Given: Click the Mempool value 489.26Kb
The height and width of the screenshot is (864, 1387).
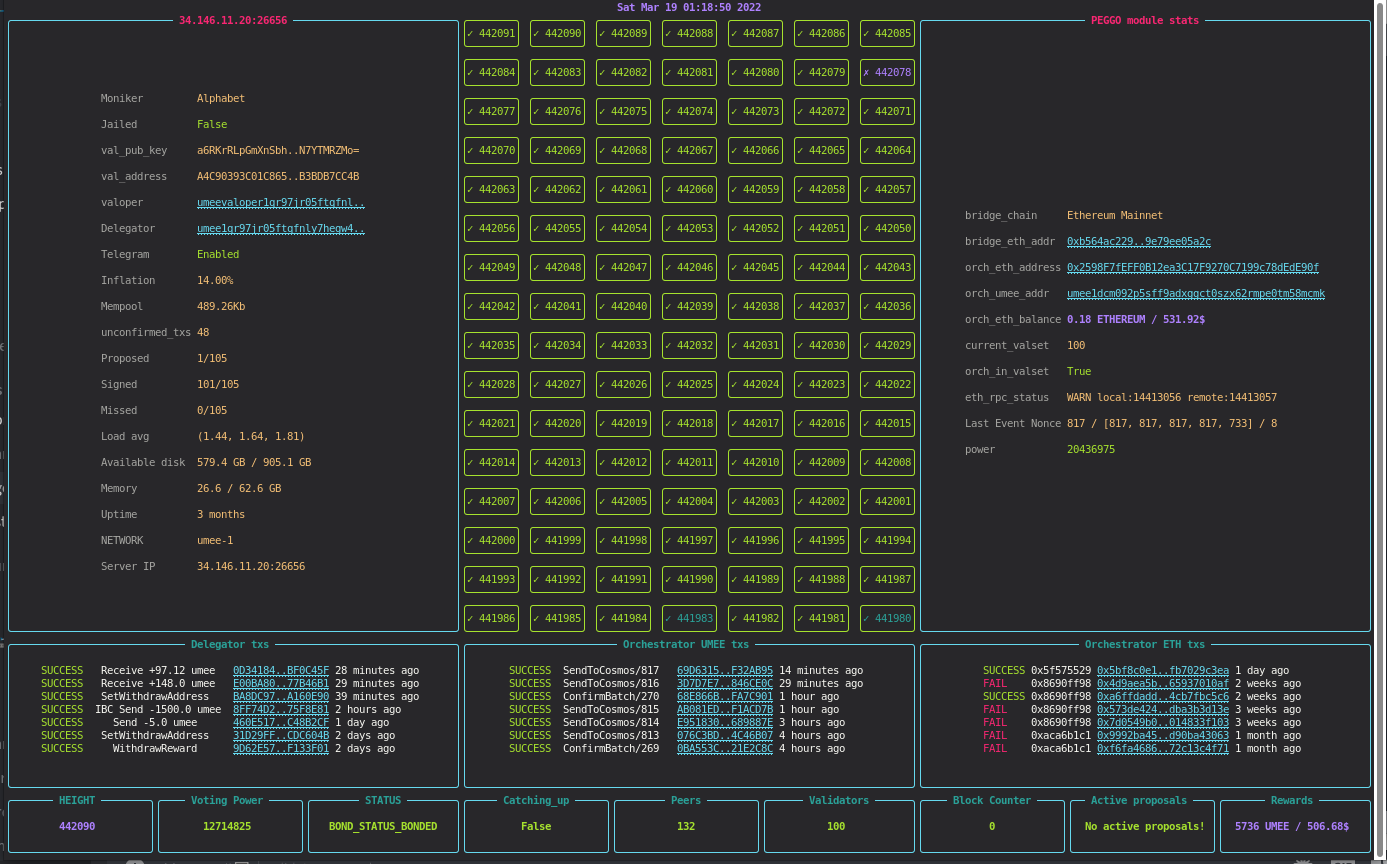Looking at the screenshot, I should coord(221,307).
